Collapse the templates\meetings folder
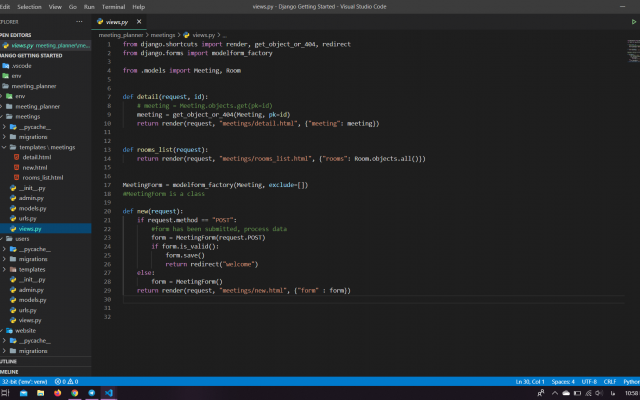Viewport: 640px width, 400px height. pos(47,147)
